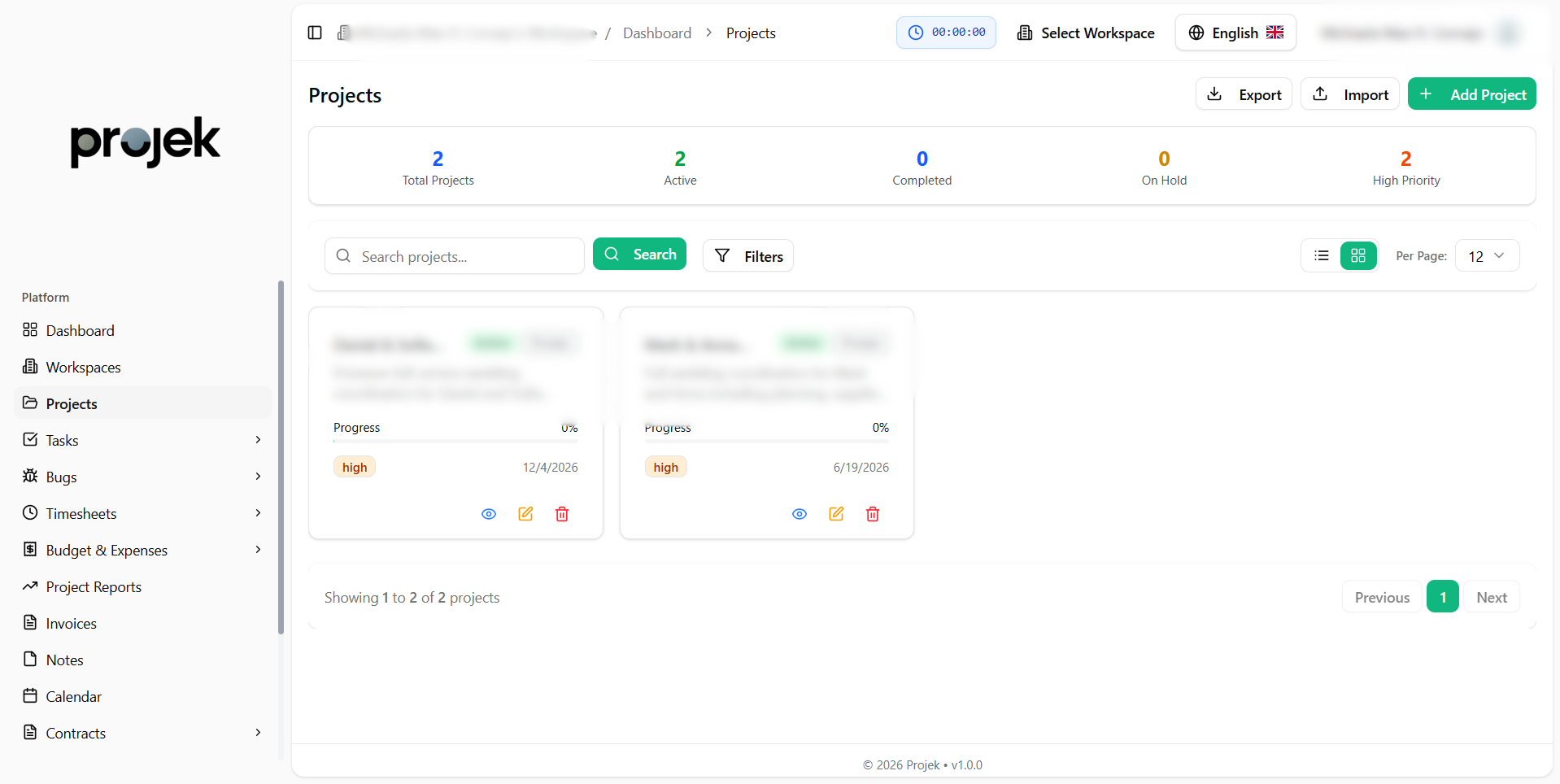View the project due 12/4/2026 via eye icon
The image size is (1560, 784).
click(489, 514)
